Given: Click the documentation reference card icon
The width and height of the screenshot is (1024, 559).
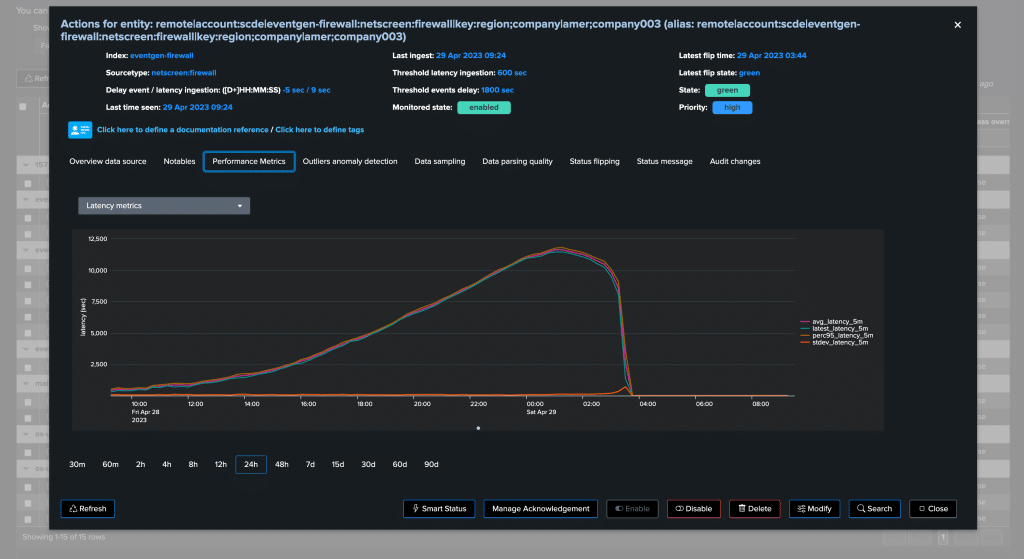Looking at the screenshot, I should (x=80, y=129).
